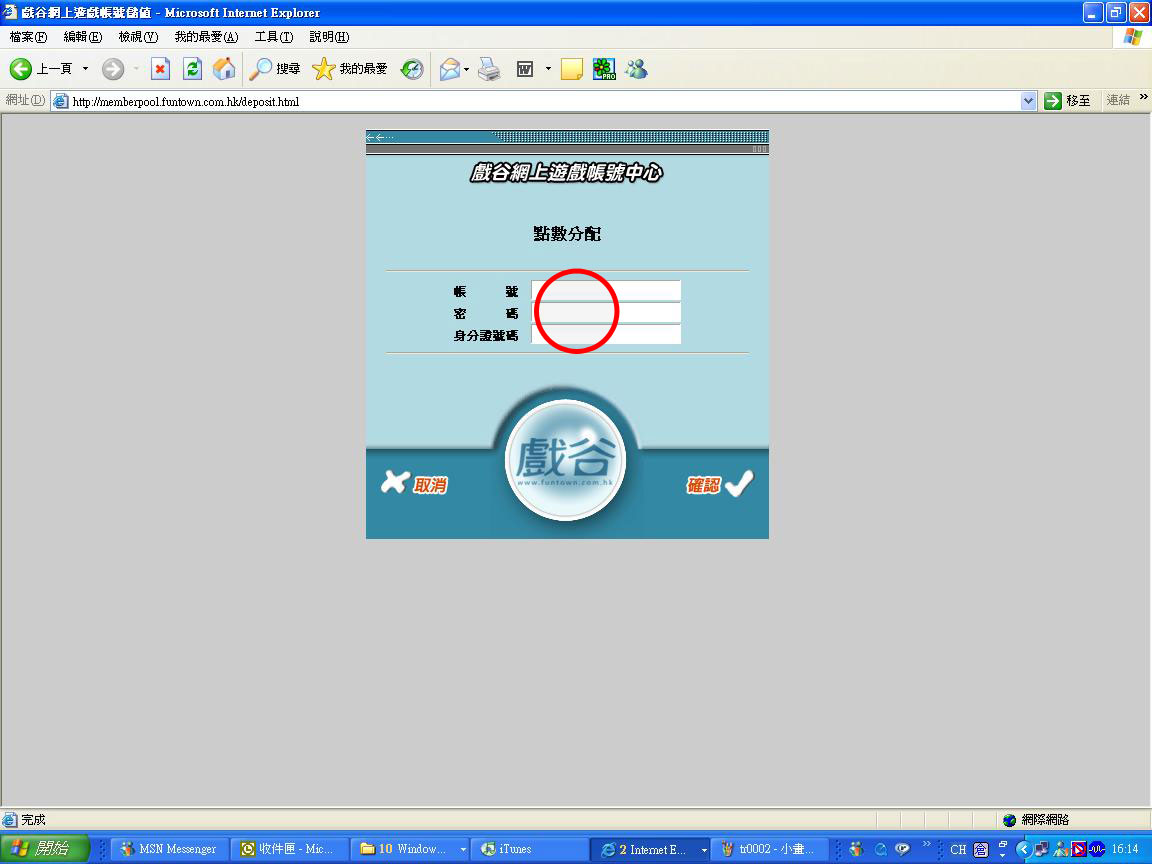Open 我的最愛 favorites toolbar button
The height and width of the screenshot is (864, 1152).
(x=350, y=69)
